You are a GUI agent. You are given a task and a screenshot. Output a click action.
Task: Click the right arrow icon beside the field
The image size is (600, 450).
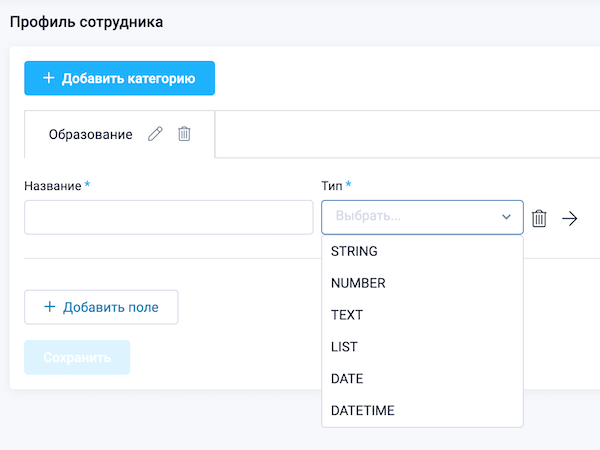point(570,218)
